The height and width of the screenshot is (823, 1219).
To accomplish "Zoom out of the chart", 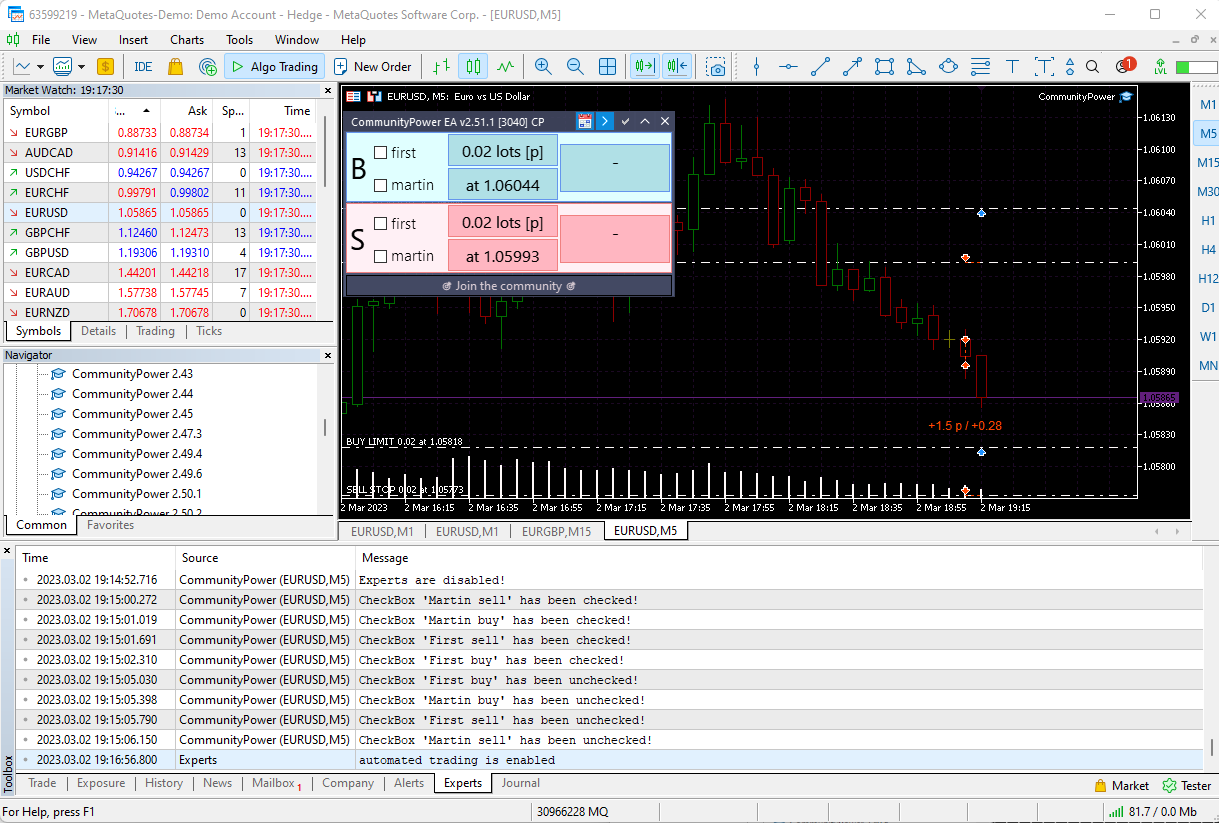I will click(575, 67).
